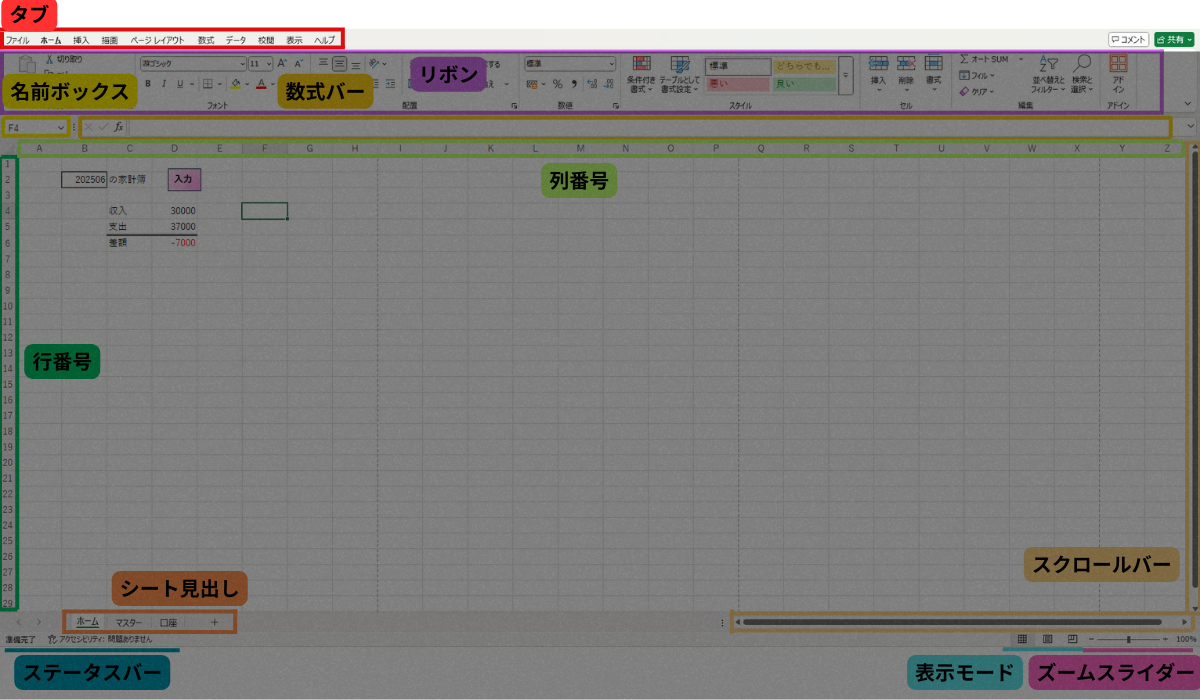Open the 挿入 ribbon tab

[81, 40]
